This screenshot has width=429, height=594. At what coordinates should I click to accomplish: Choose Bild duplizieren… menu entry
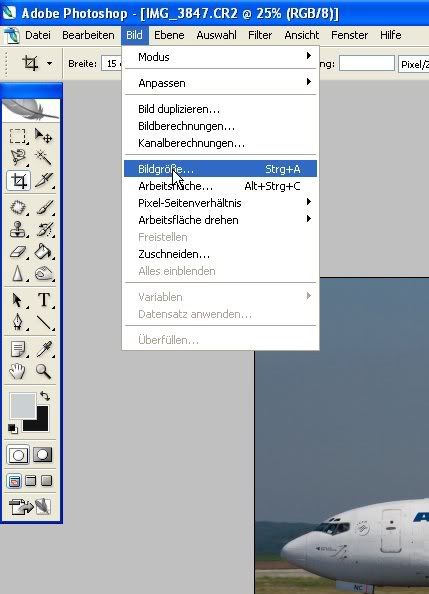(221, 109)
